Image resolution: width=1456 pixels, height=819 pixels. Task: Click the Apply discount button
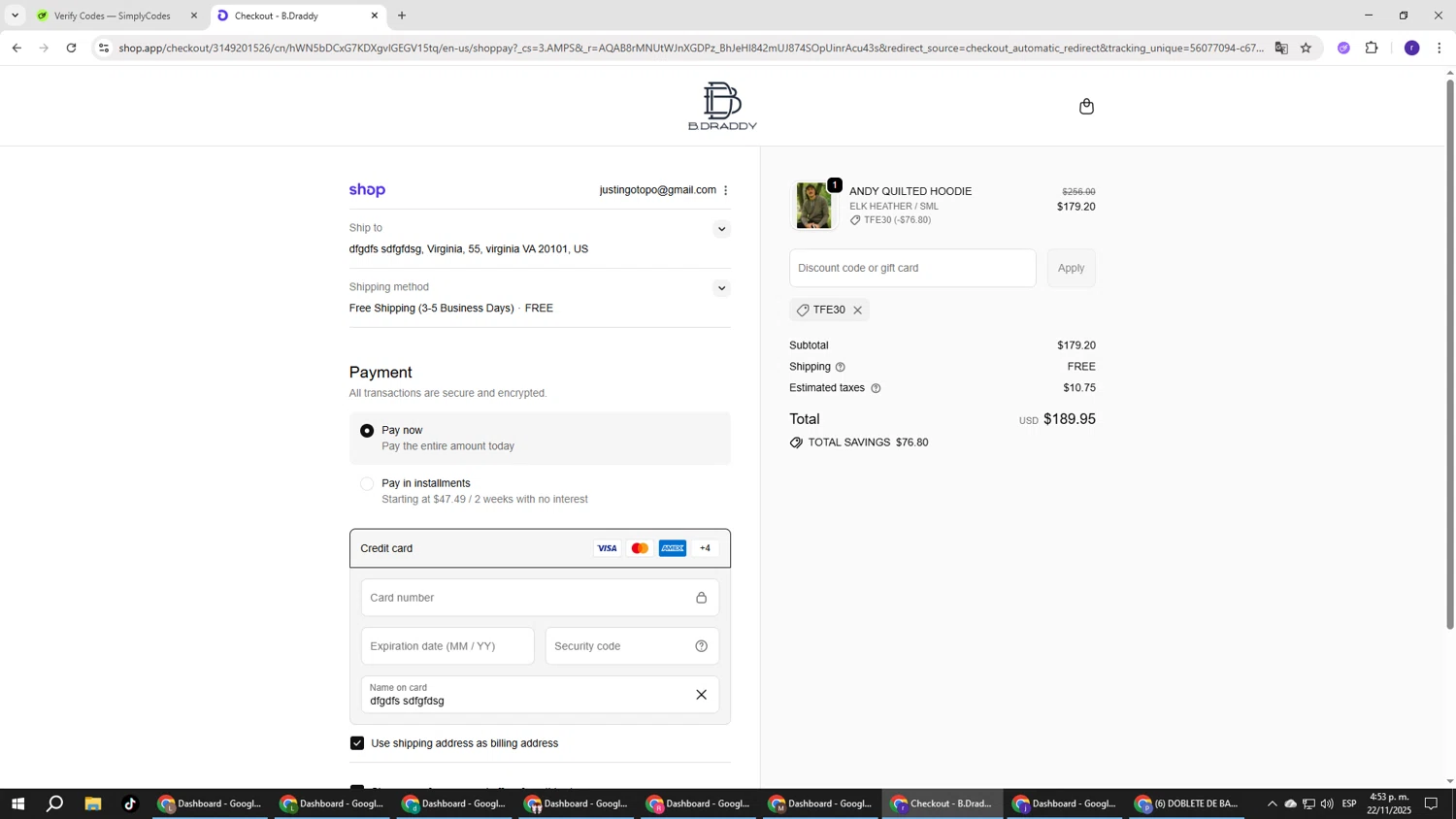pyautogui.click(x=1071, y=268)
